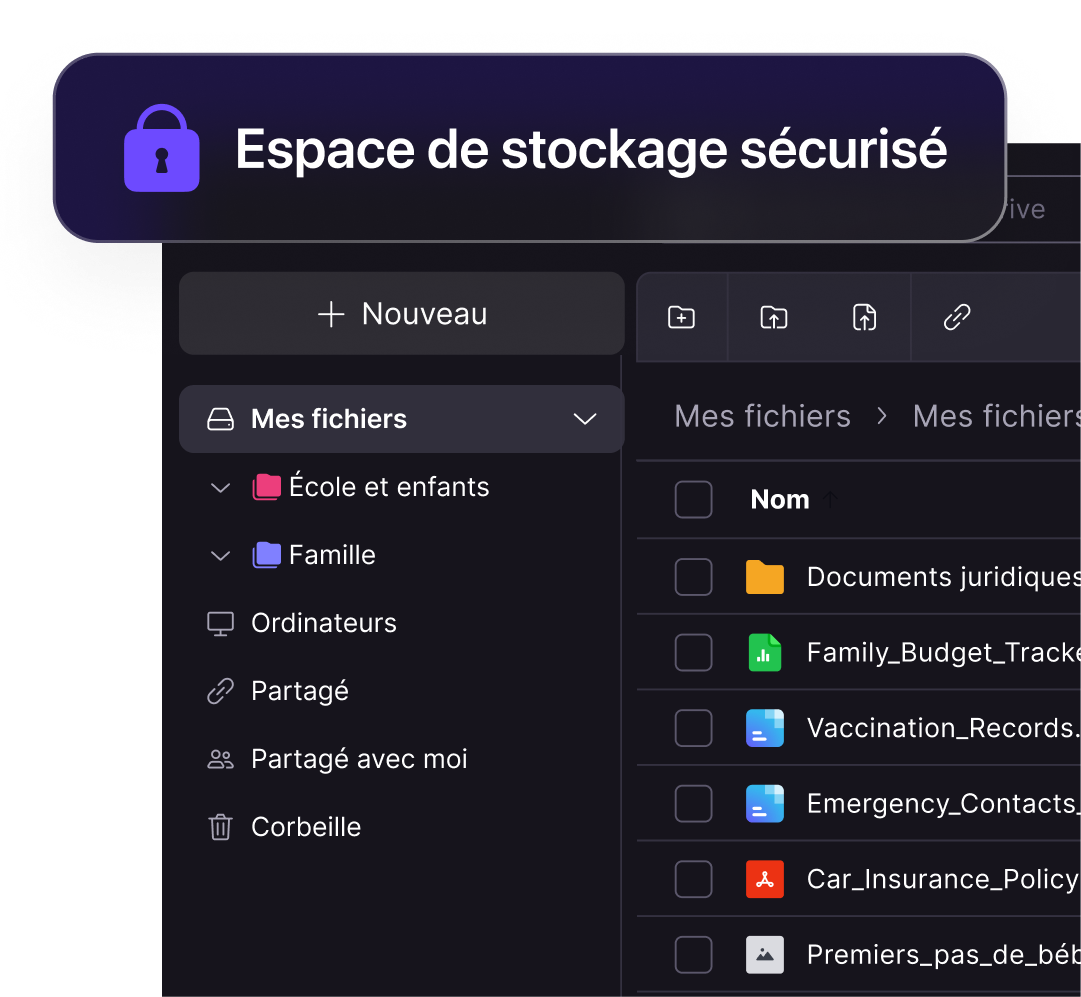1081x997 pixels.
Task: Sort files by the Nom column
Action: coord(780,500)
